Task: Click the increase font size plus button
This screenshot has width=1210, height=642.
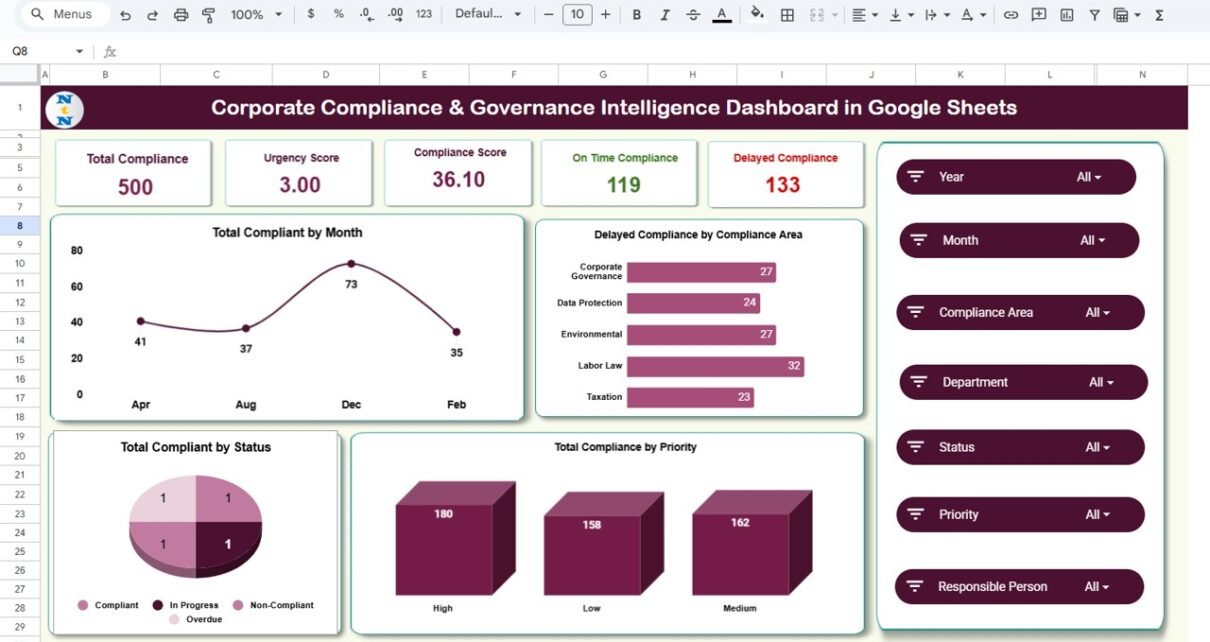Action: pyautogui.click(x=605, y=15)
